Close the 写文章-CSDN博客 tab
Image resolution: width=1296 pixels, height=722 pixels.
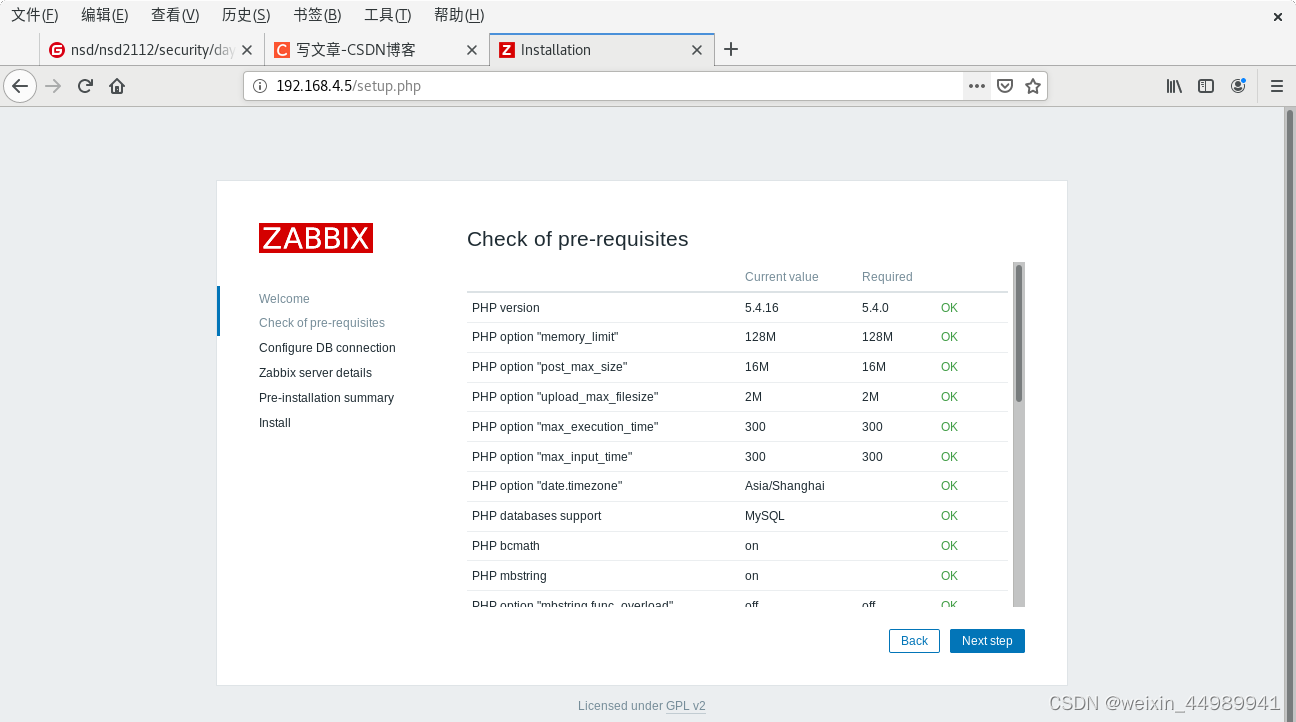pyautogui.click(x=472, y=50)
